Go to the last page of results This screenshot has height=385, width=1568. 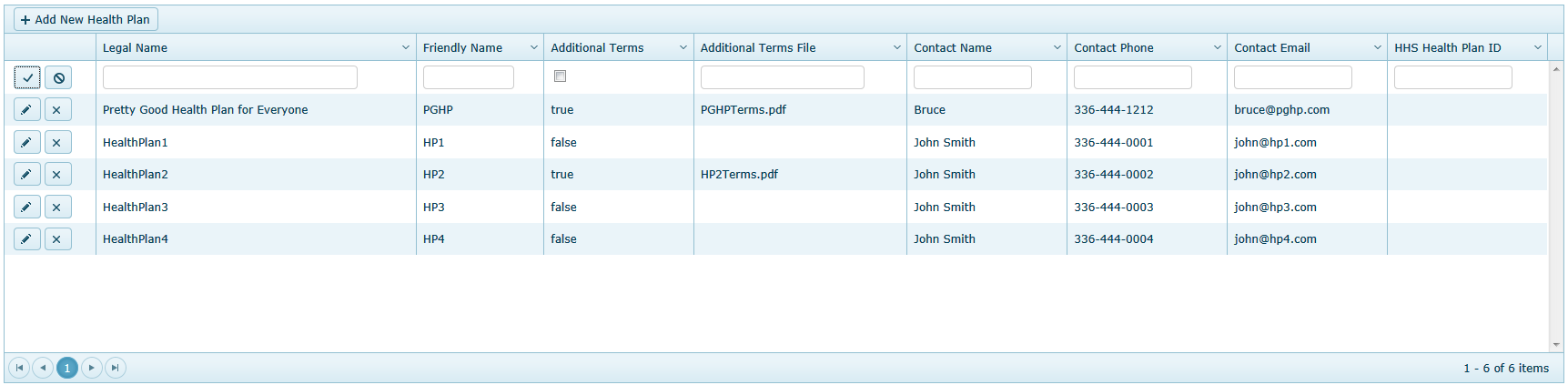point(115,368)
